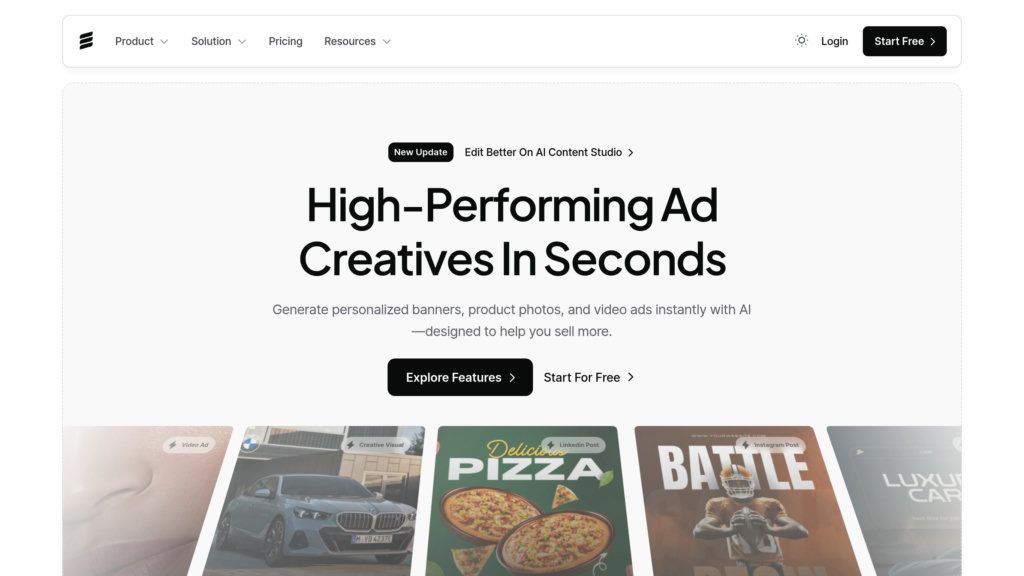This screenshot has height=576, width=1024.
Task: Click the Start For Free link
Action: click(588, 377)
